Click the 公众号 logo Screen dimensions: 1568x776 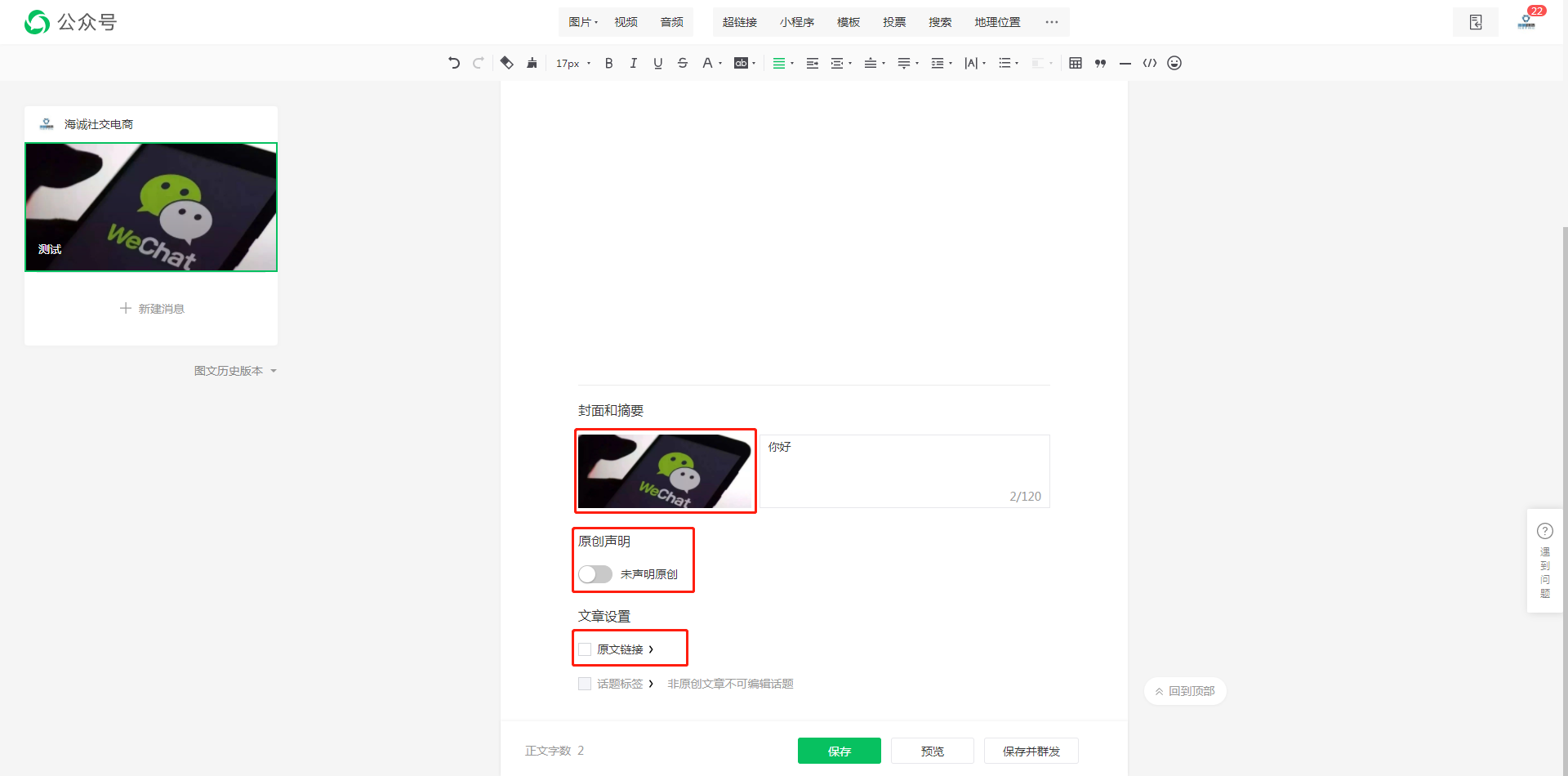pyautogui.click(x=71, y=22)
